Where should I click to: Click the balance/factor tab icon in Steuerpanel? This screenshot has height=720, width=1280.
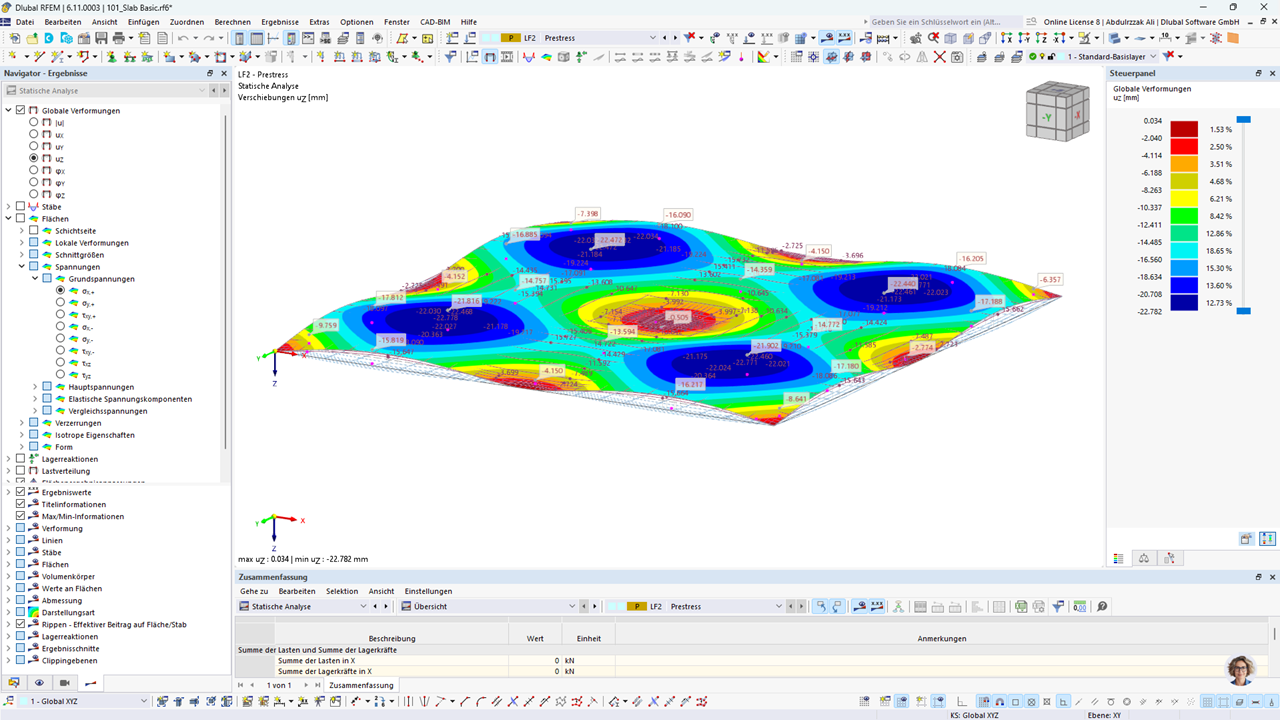pos(1144,558)
